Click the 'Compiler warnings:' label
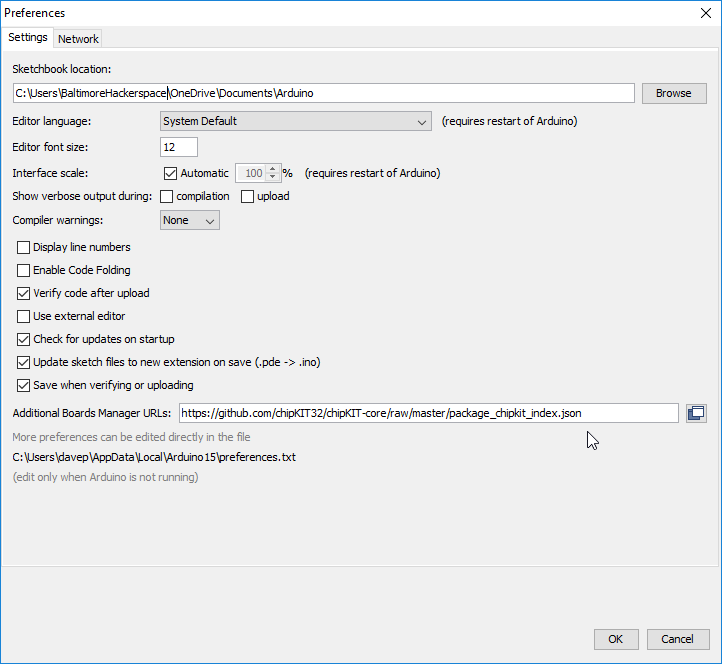722x664 pixels. pyautogui.click(x=58, y=220)
